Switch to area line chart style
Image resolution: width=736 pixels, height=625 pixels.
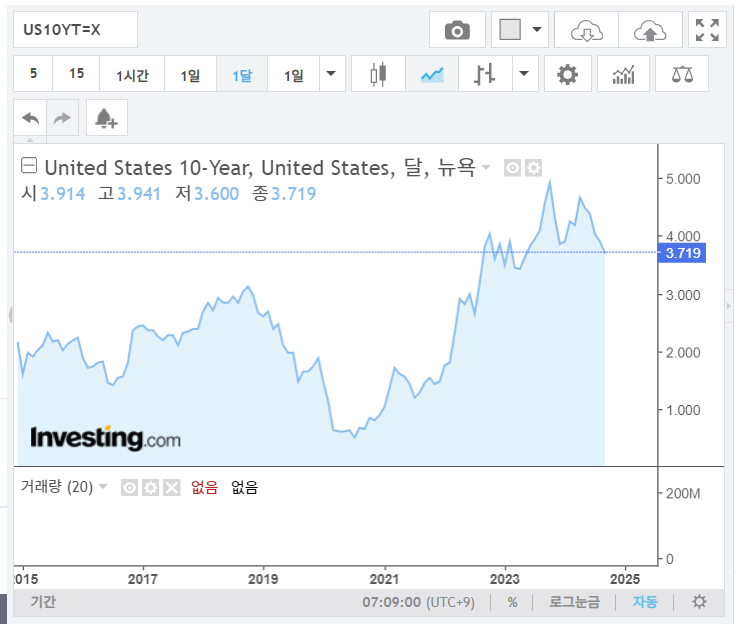click(x=432, y=74)
